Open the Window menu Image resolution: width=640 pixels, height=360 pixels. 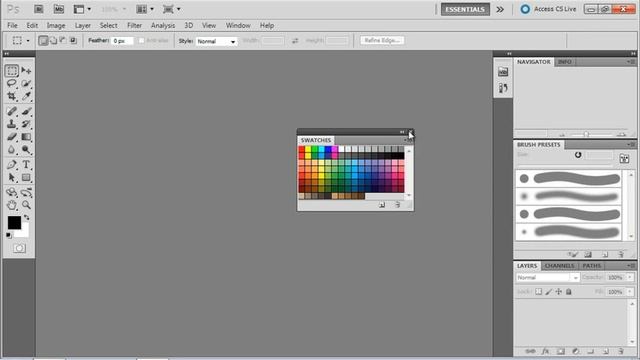point(238,25)
